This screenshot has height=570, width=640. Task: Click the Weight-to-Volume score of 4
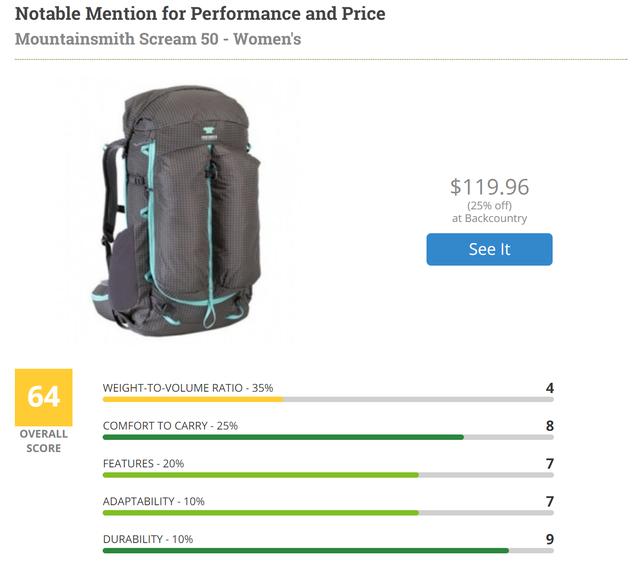549,387
